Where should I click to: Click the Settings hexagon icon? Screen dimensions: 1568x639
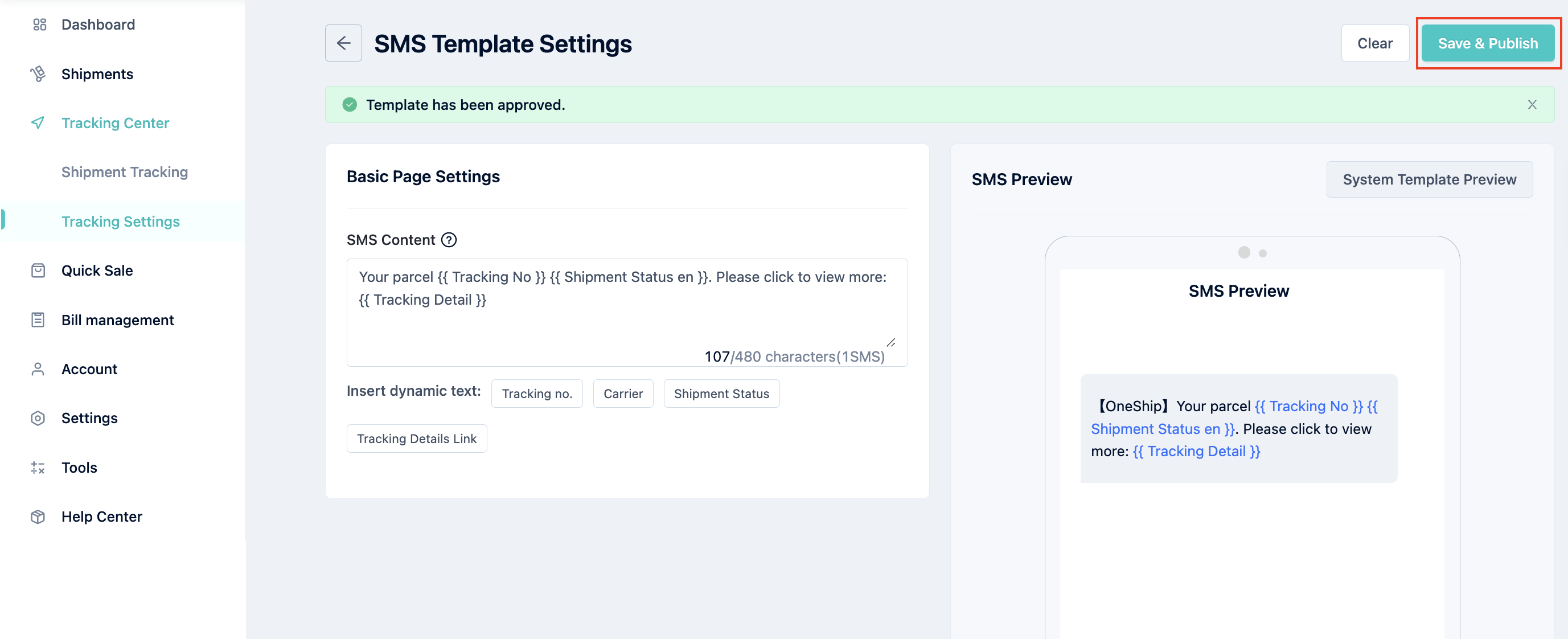(x=38, y=418)
